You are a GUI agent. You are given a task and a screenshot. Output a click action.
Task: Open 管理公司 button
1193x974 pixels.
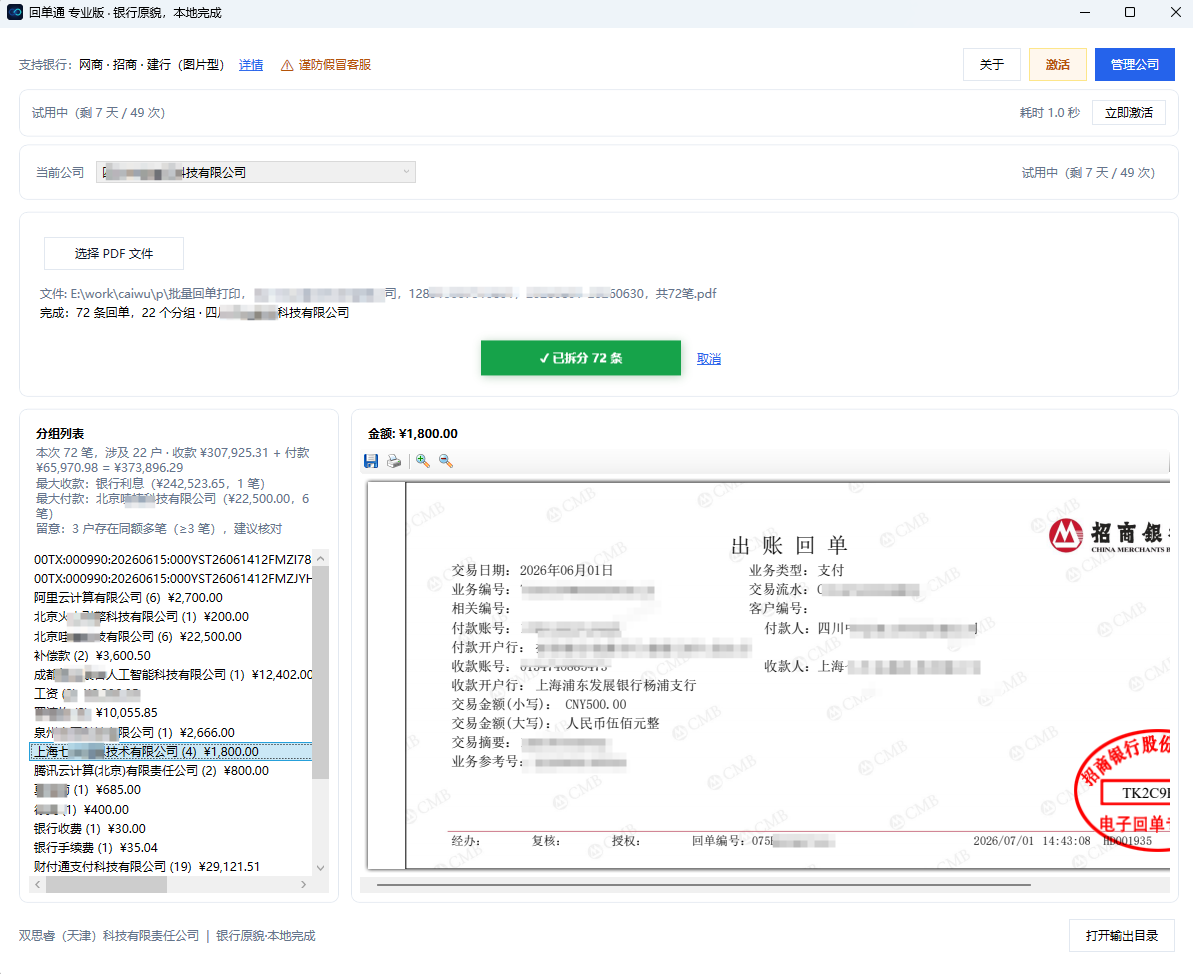click(x=1134, y=65)
